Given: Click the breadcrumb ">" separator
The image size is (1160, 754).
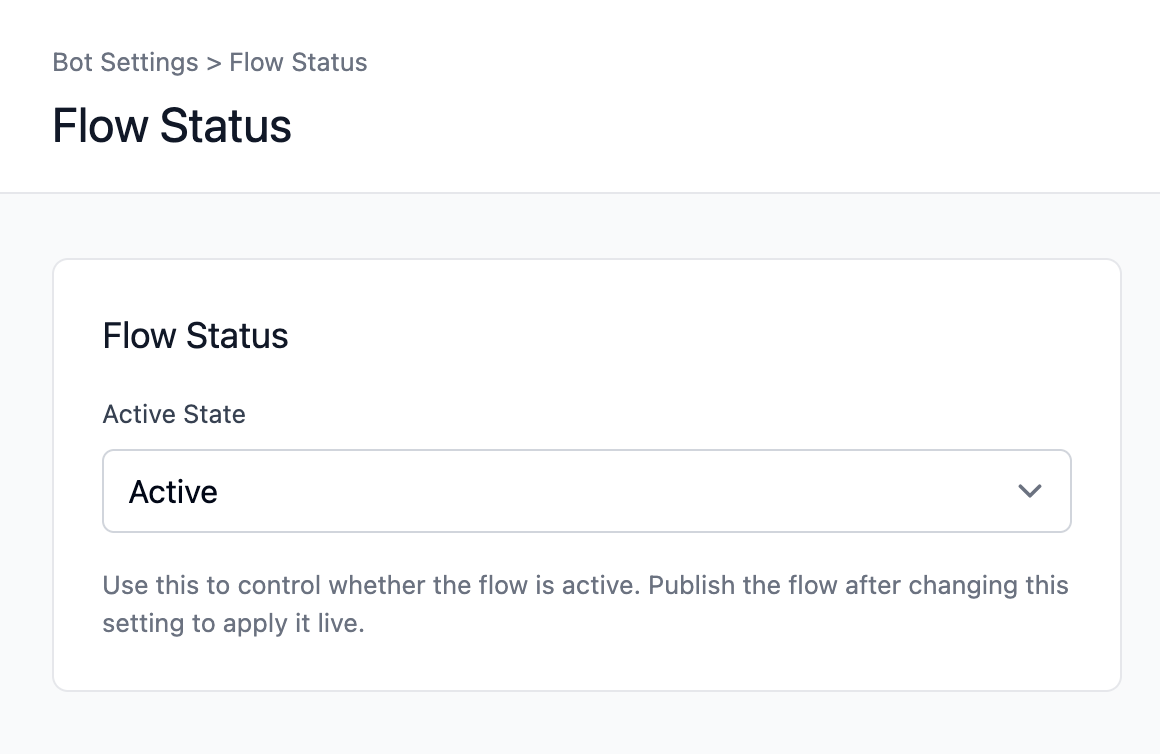Looking at the screenshot, I should pos(213,63).
